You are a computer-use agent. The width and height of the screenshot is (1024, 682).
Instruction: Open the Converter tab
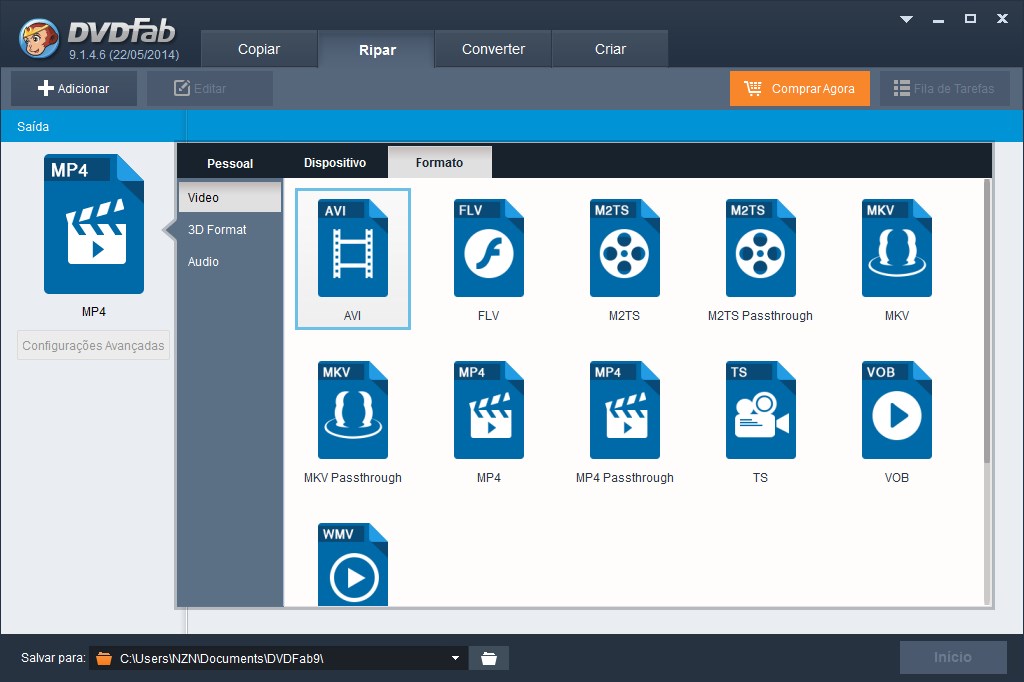493,49
